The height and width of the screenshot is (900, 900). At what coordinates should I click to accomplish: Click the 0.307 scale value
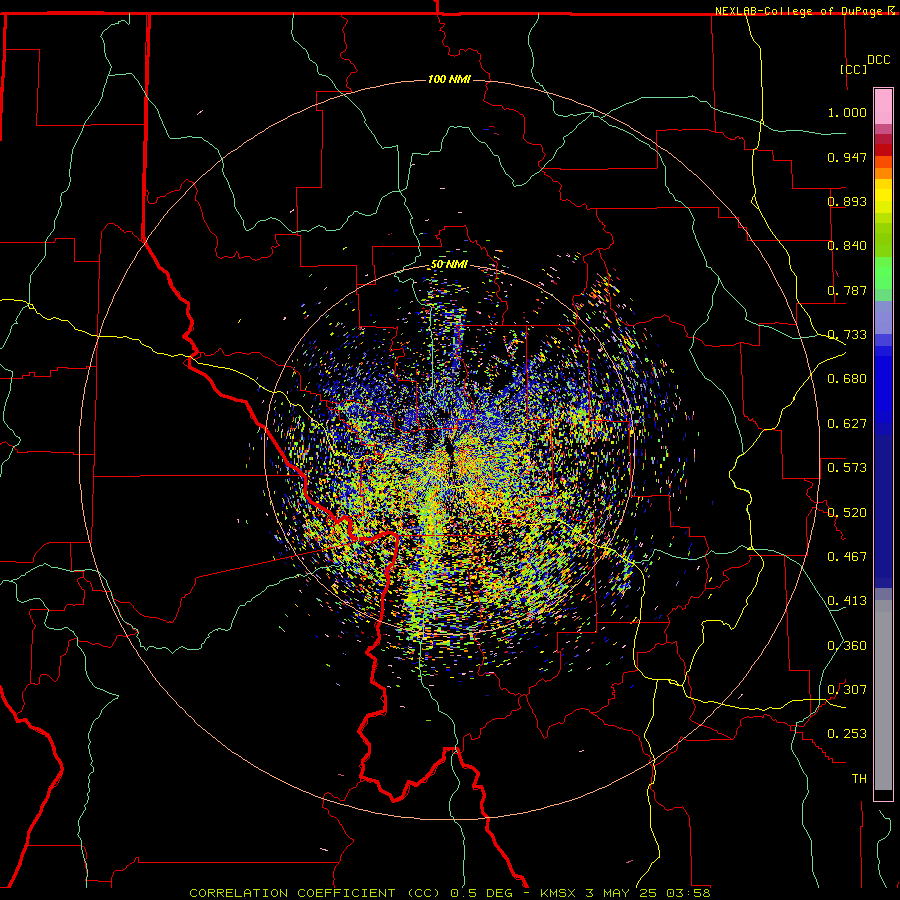[x=847, y=690]
